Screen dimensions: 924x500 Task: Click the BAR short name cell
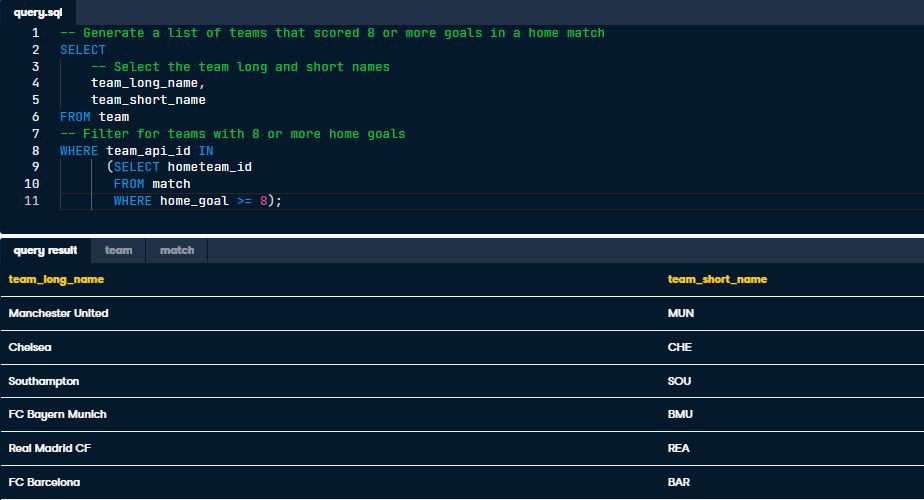click(x=678, y=482)
